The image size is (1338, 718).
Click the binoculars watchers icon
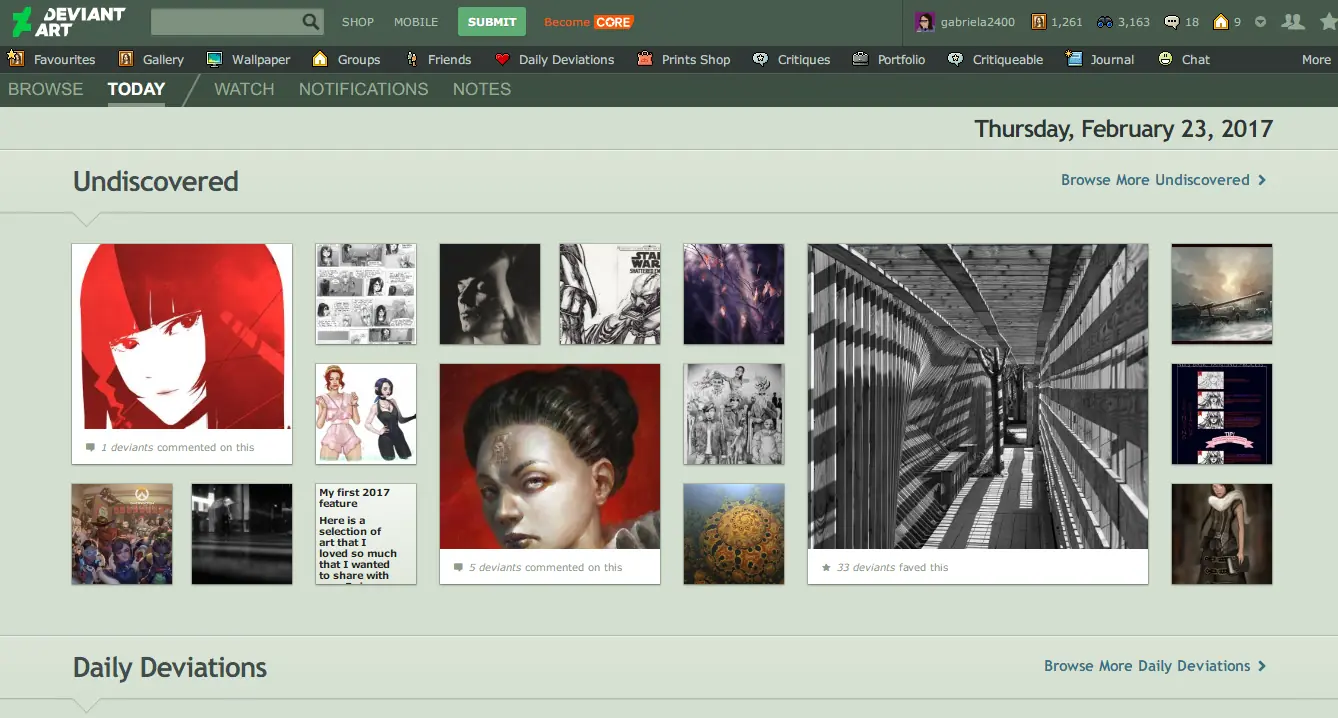[x=1105, y=21]
